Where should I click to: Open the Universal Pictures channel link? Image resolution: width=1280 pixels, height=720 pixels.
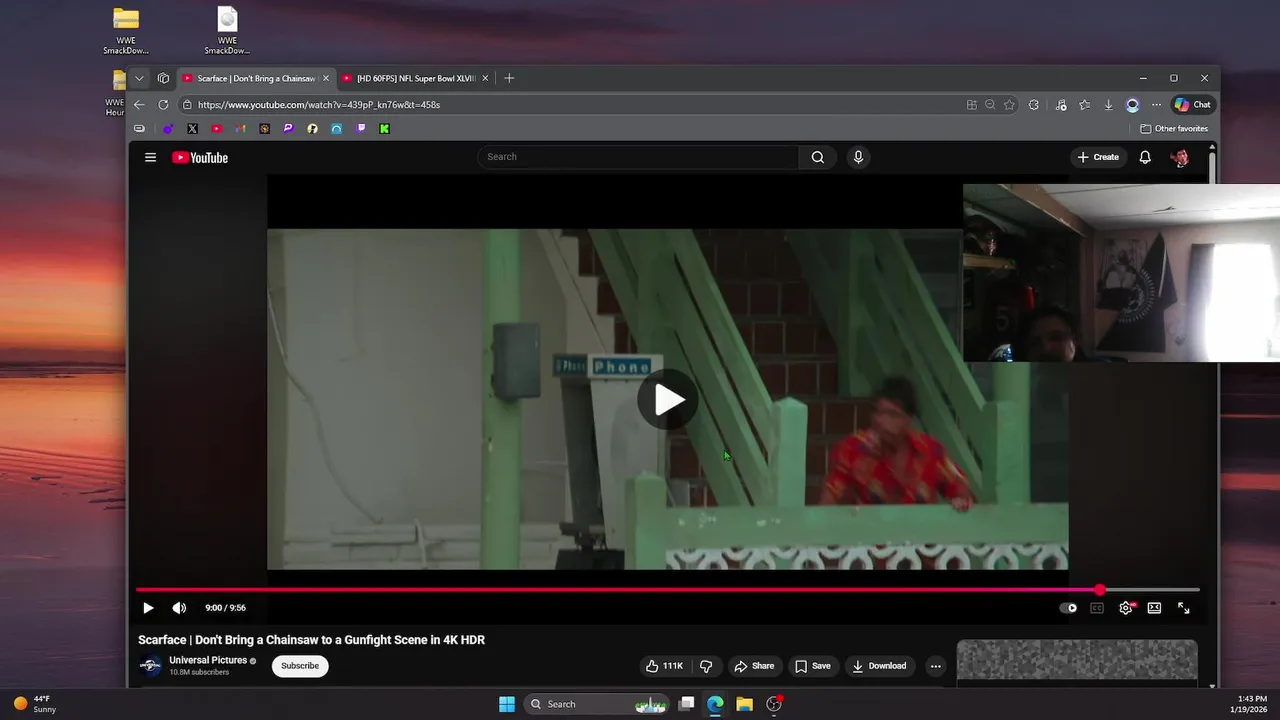click(208, 660)
